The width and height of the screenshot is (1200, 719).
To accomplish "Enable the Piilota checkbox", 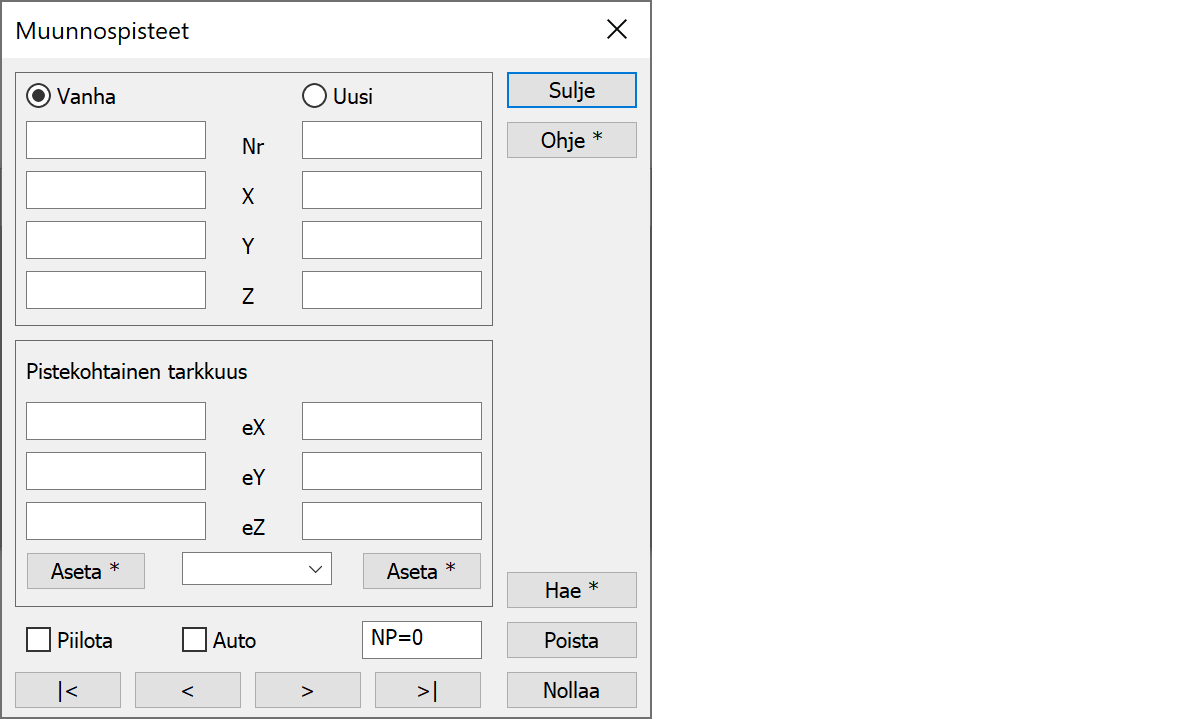I will coord(39,640).
